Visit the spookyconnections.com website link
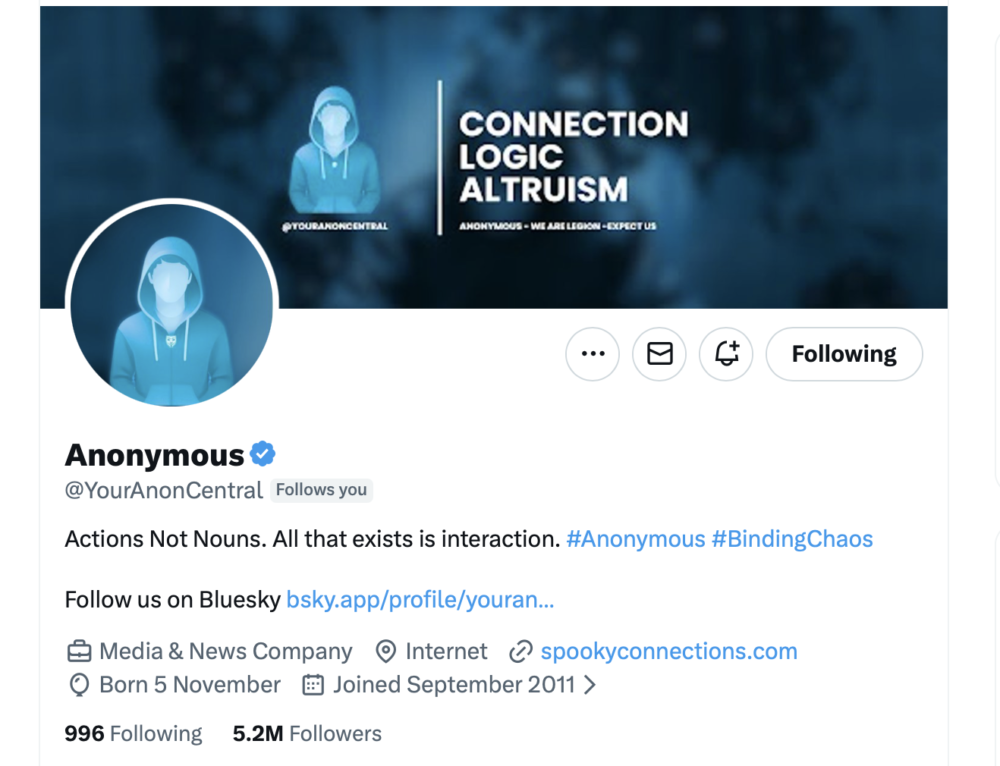Screen dimensions: 1000x766 click(669, 652)
